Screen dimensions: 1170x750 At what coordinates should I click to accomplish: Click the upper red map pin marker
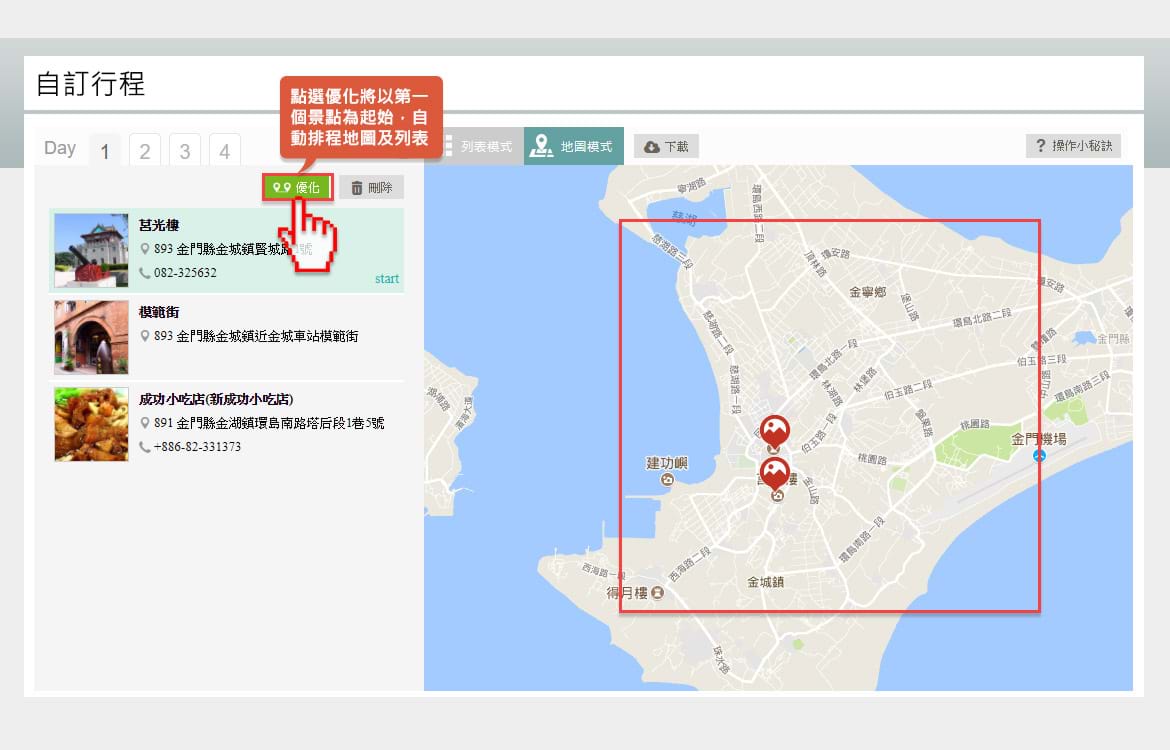[x=775, y=430]
